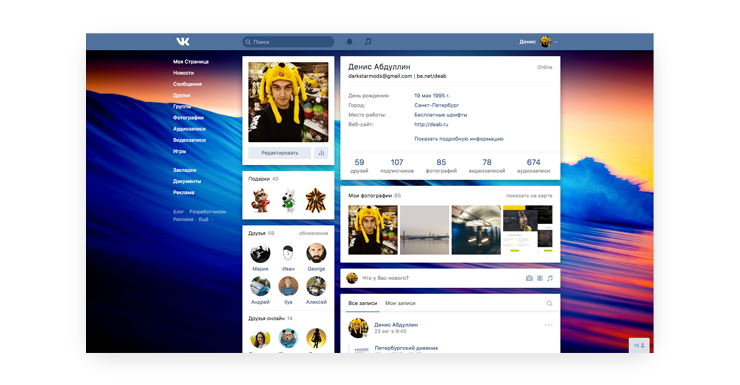Screen dimensions: 740x385
Task: Click the Редактировать button
Action: pyautogui.click(x=279, y=153)
